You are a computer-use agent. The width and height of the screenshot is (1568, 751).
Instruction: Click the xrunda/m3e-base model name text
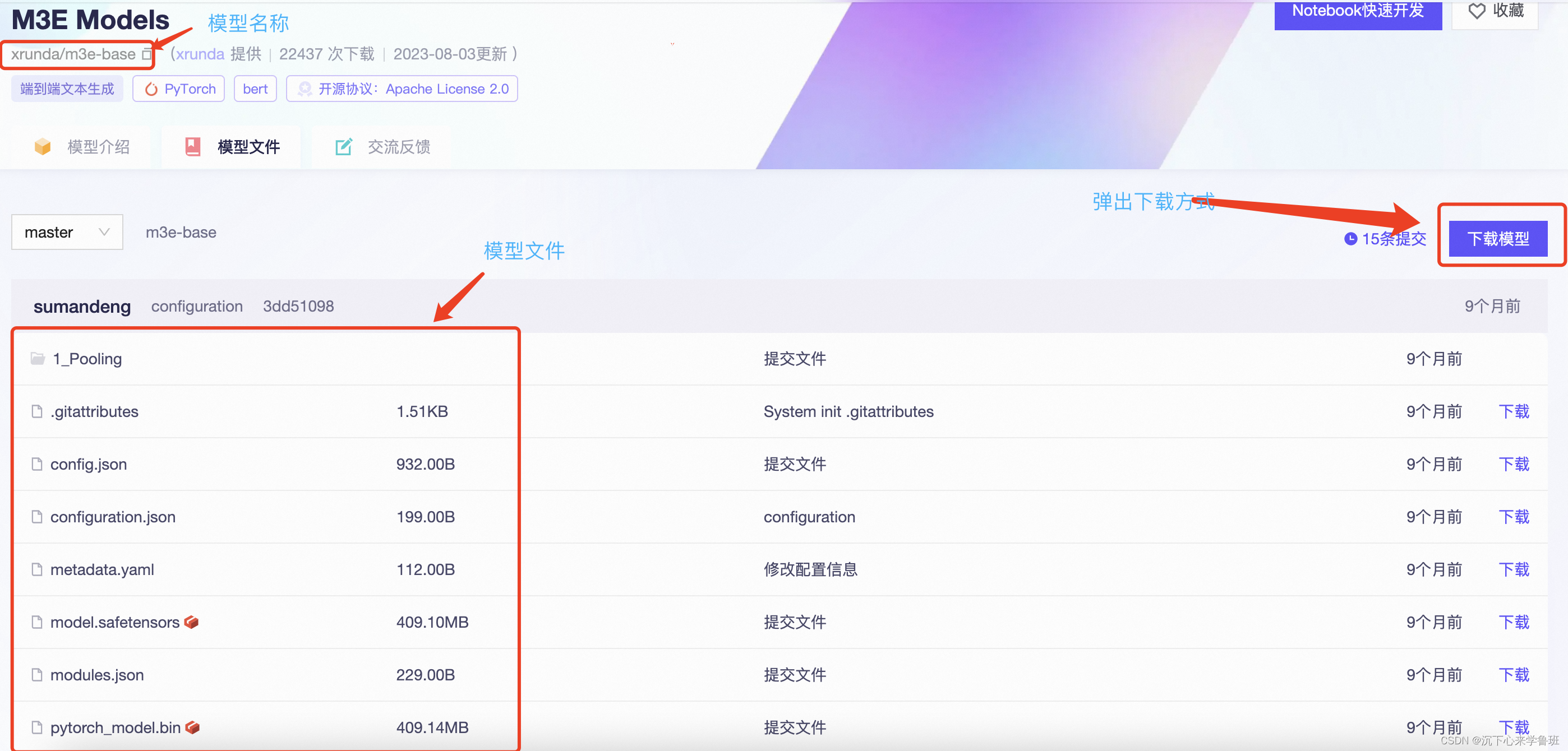pos(73,54)
